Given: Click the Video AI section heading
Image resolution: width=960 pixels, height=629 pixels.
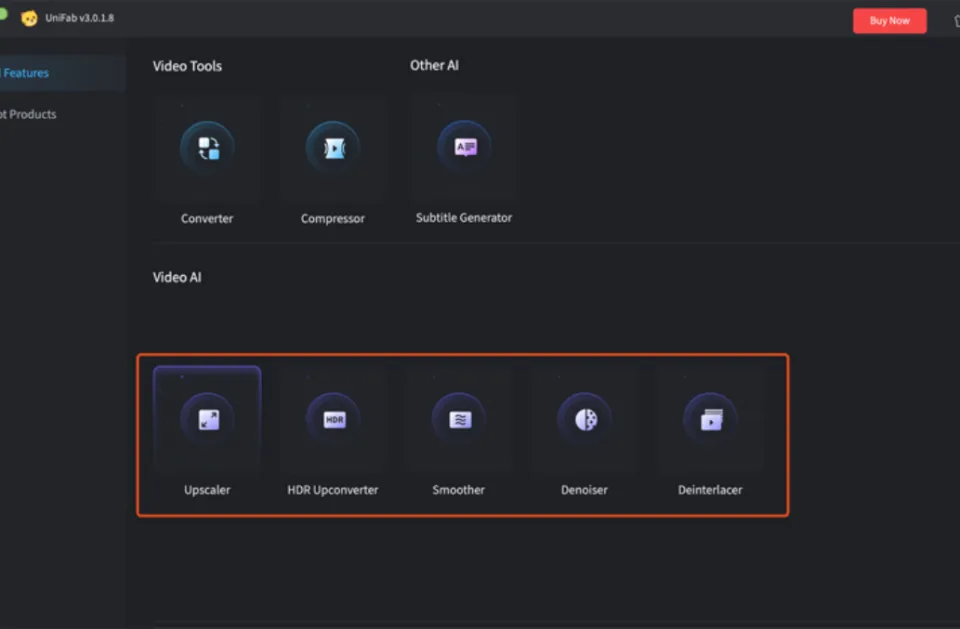Looking at the screenshot, I should [177, 277].
